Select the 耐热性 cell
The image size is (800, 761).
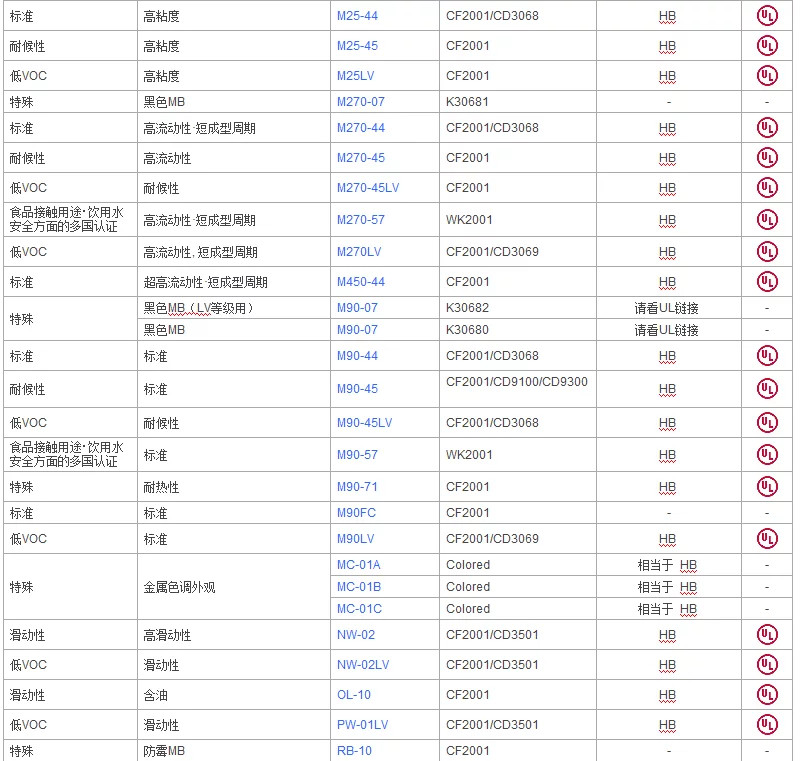(x=234, y=487)
